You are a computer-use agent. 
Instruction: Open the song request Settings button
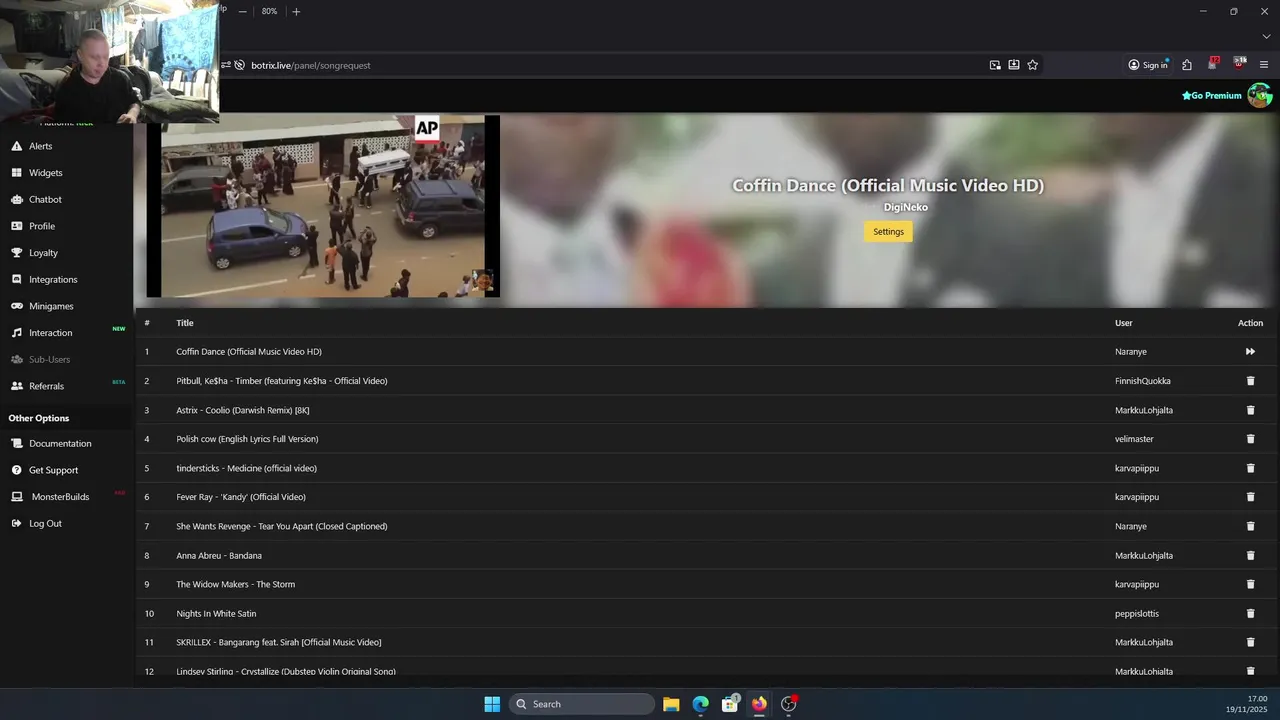point(888,232)
